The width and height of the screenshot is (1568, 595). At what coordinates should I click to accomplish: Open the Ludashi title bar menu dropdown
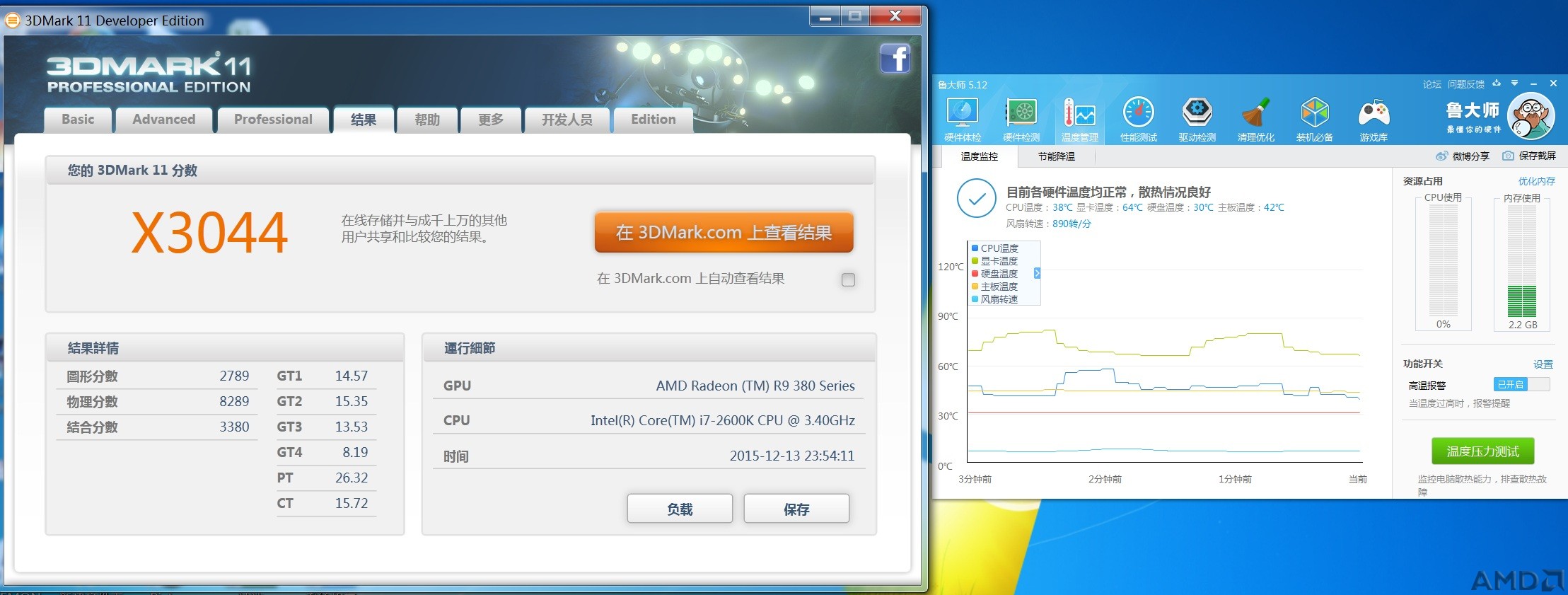pos(1514,83)
